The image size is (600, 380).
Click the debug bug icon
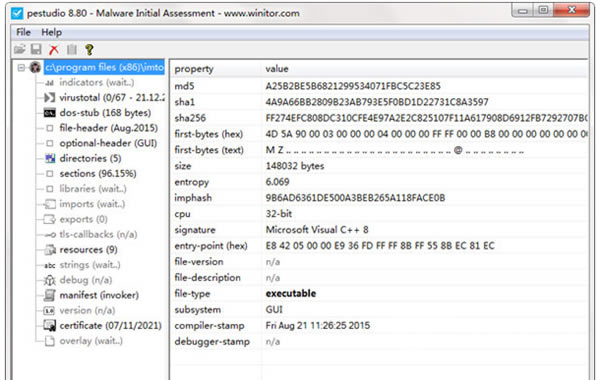point(50,281)
